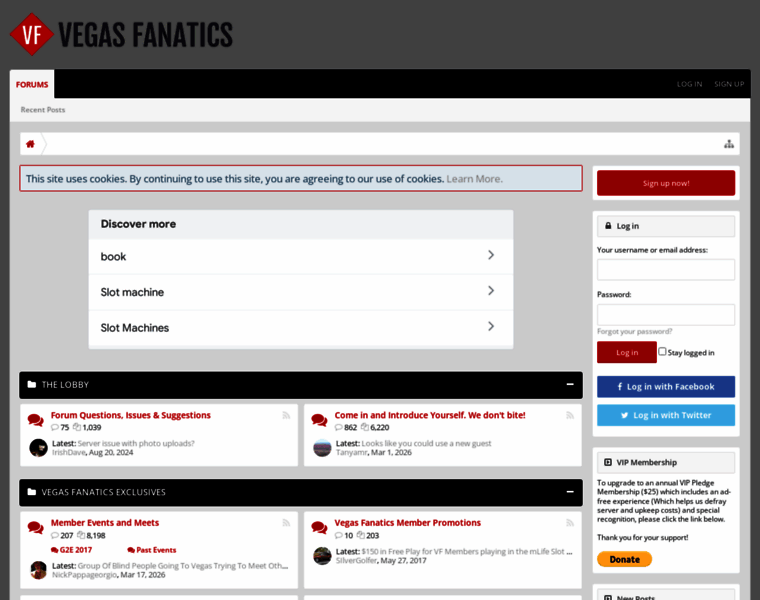Click the lock icon in Log in header
The height and width of the screenshot is (600, 760).
[x=608, y=226]
